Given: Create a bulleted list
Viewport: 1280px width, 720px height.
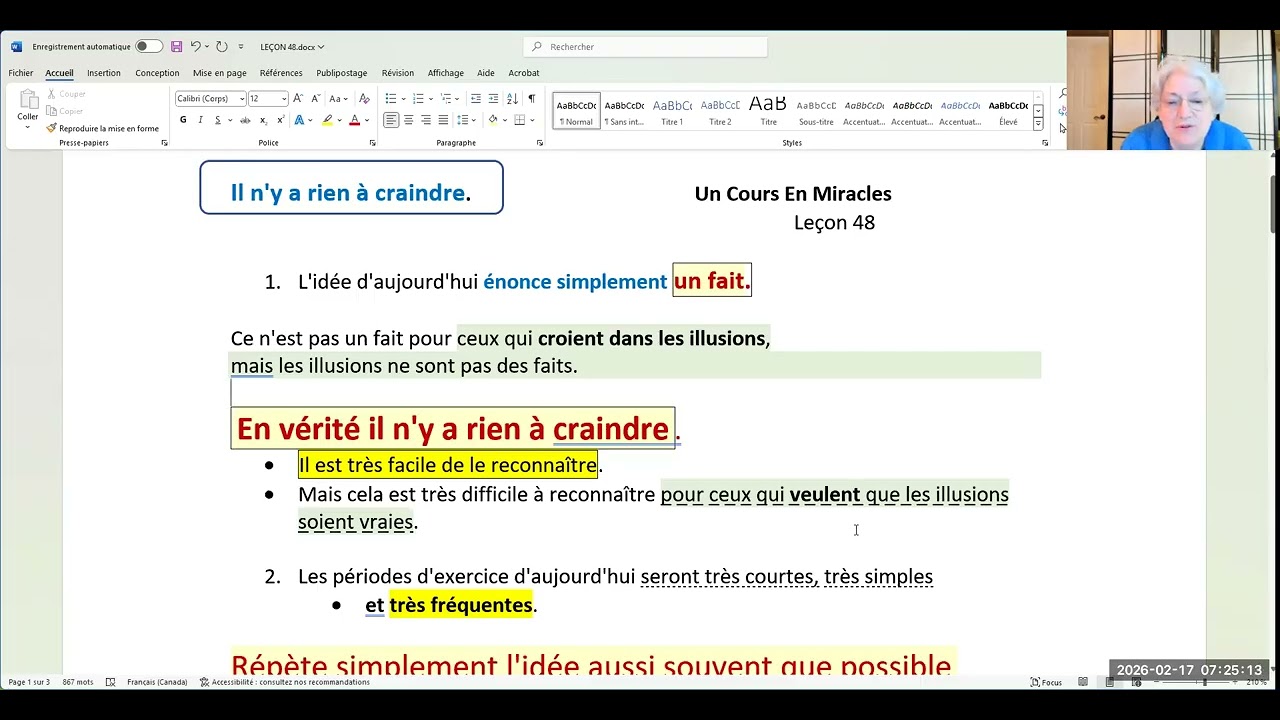Looking at the screenshot, I should point(390,98).
